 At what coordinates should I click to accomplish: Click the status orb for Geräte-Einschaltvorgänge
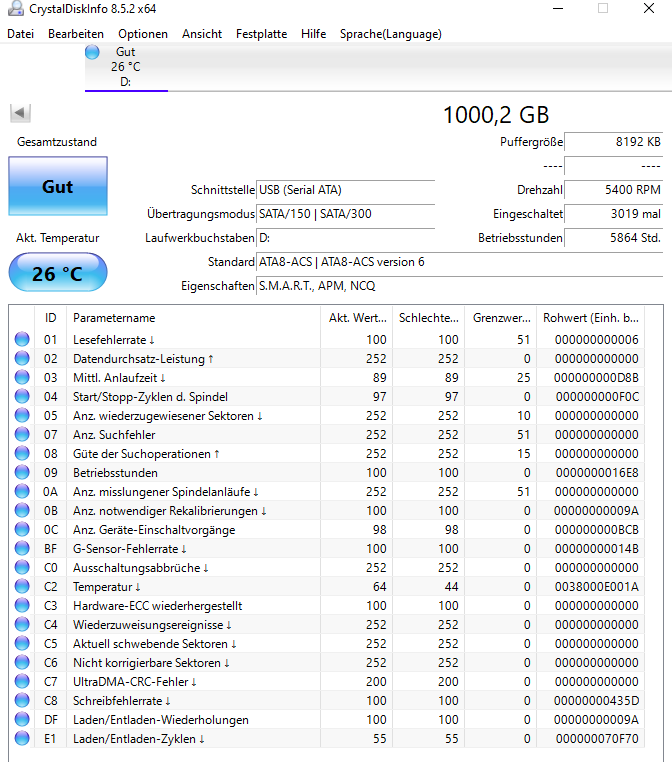(22, 529)
